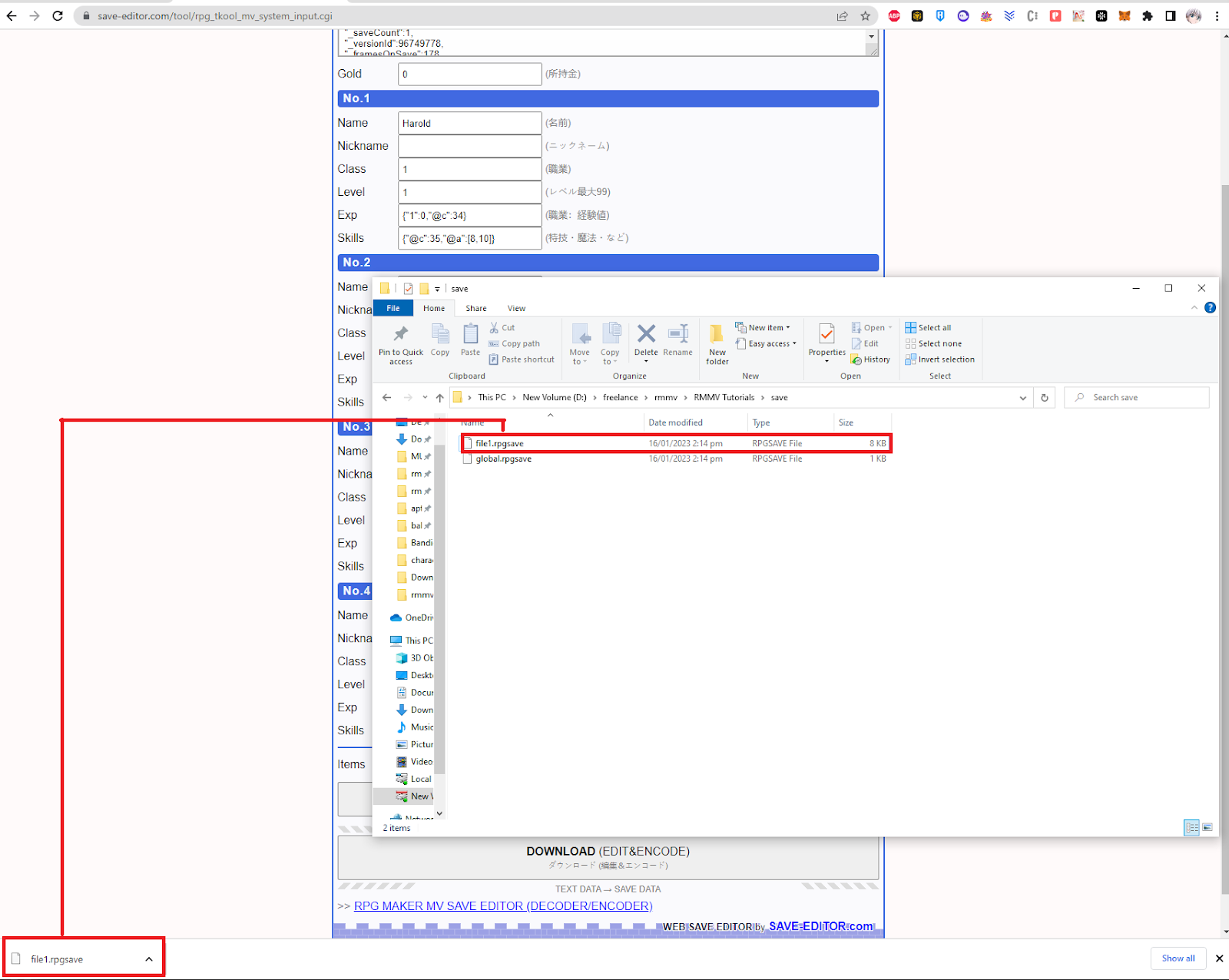Click the Harold name input field
Image resolution: width=1229 pixels, height=980 pixels.
tap(470, 123)
